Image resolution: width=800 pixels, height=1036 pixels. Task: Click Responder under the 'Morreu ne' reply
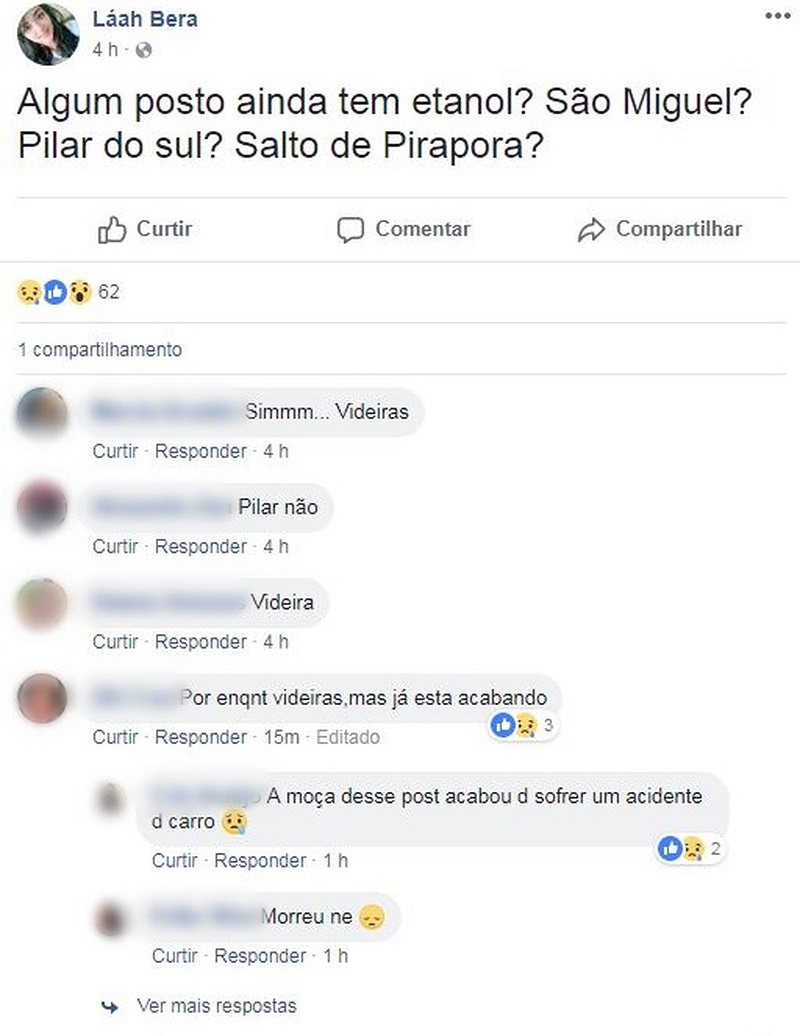click(260, 955)
